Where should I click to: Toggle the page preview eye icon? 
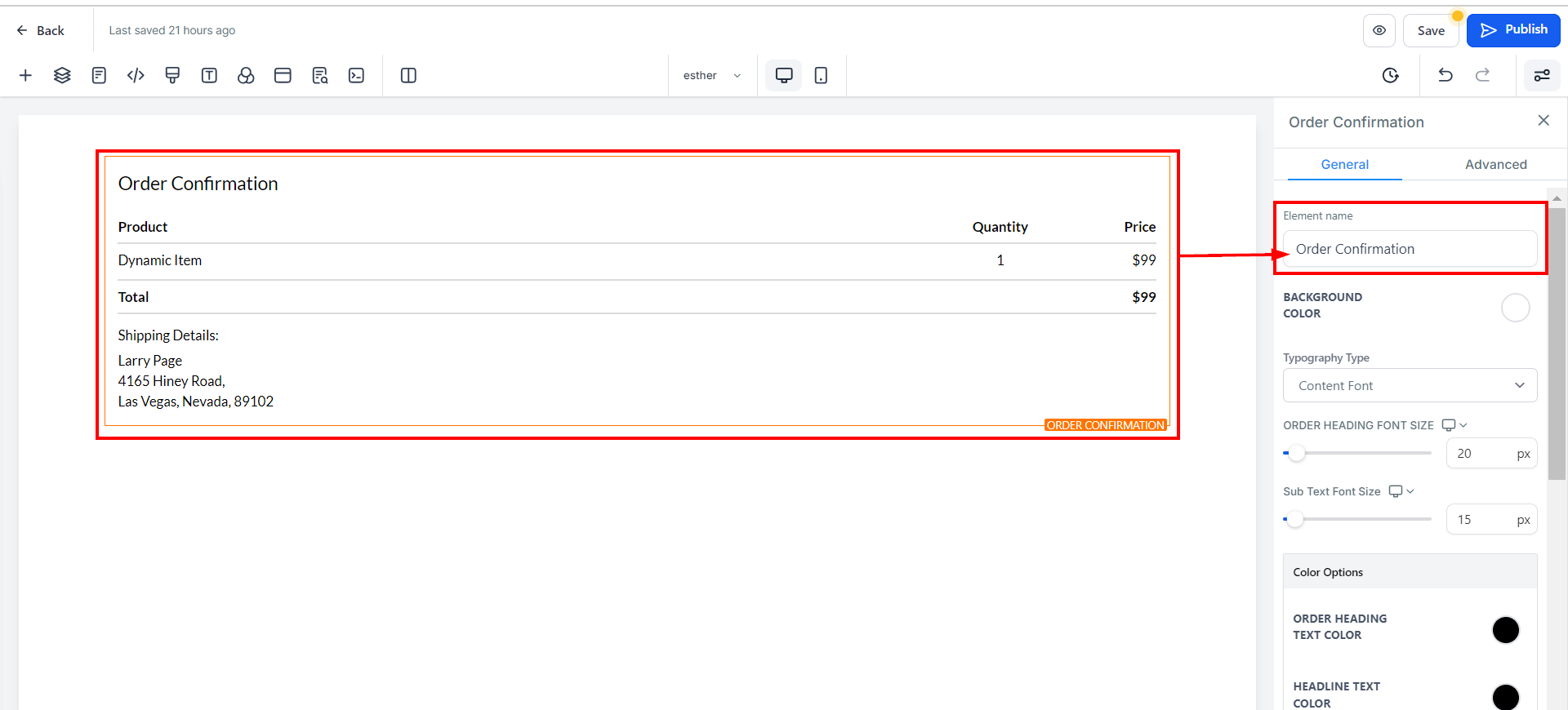tap(1379, 31)
